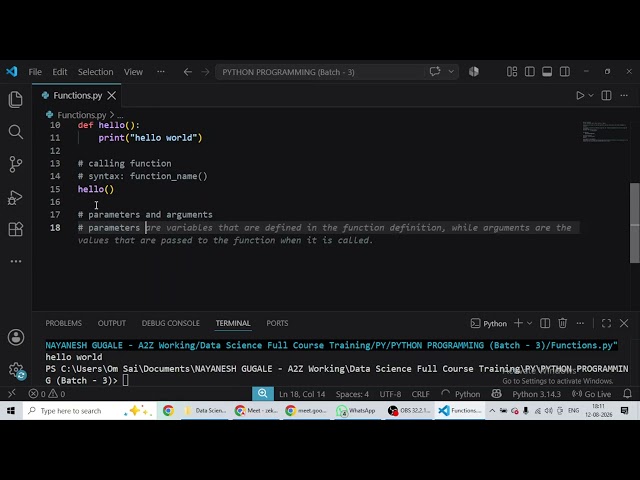The image size is (640, 480).
Task: Change UTF-8 file encoding
Action: 390,394
